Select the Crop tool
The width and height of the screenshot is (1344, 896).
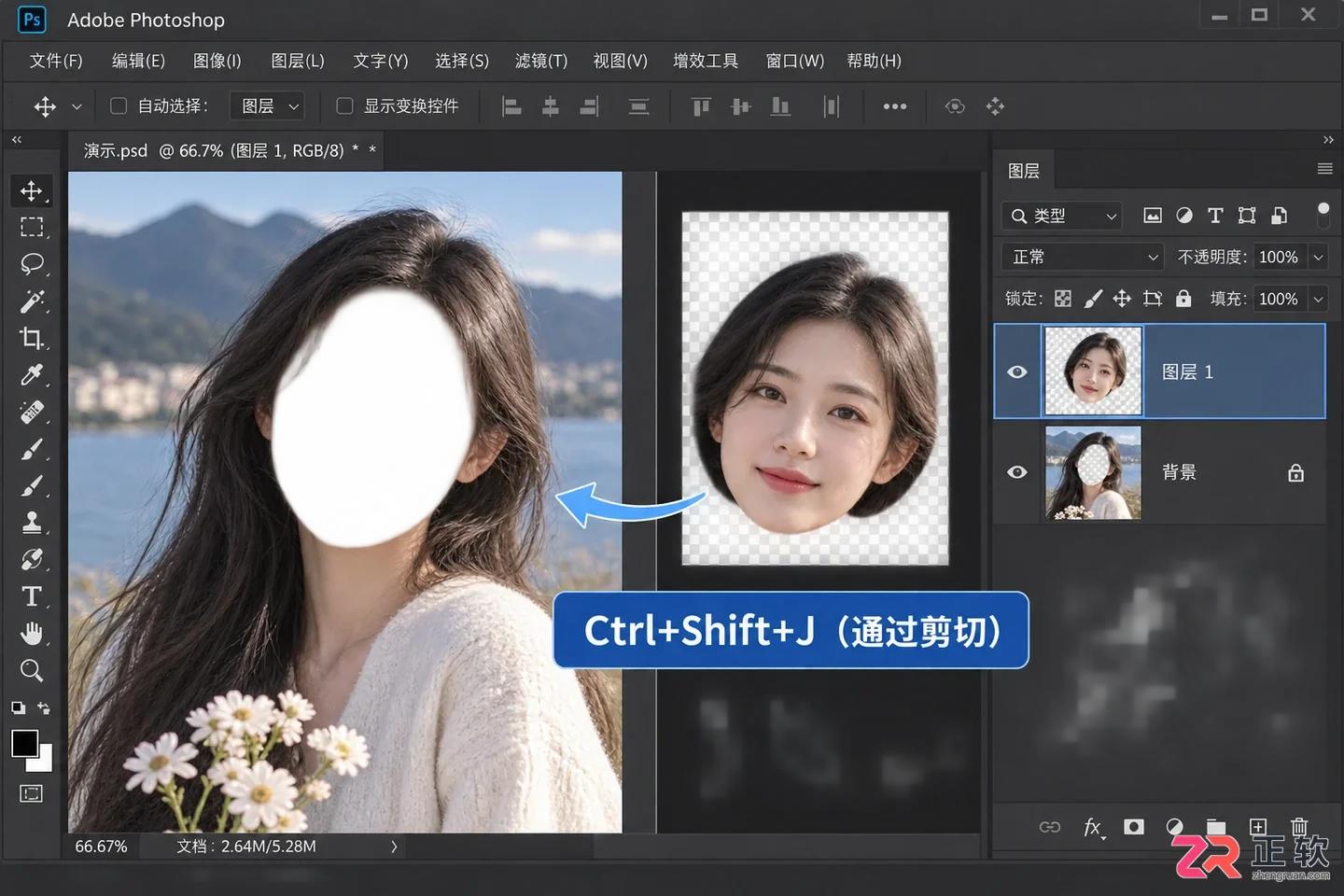pyautogui.click(x=32, y=338)
